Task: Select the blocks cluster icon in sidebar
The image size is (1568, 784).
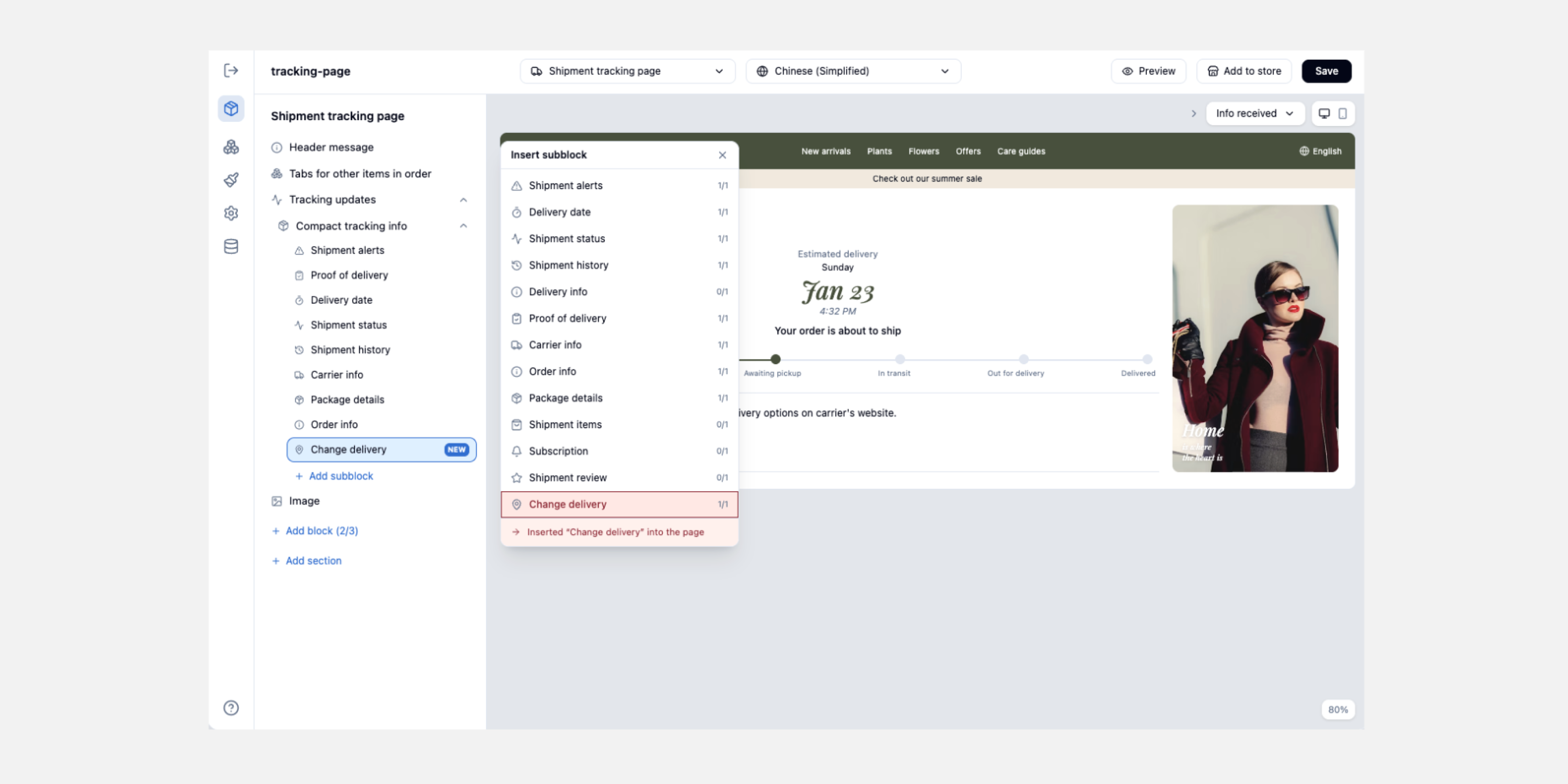Action: [230, 147]
